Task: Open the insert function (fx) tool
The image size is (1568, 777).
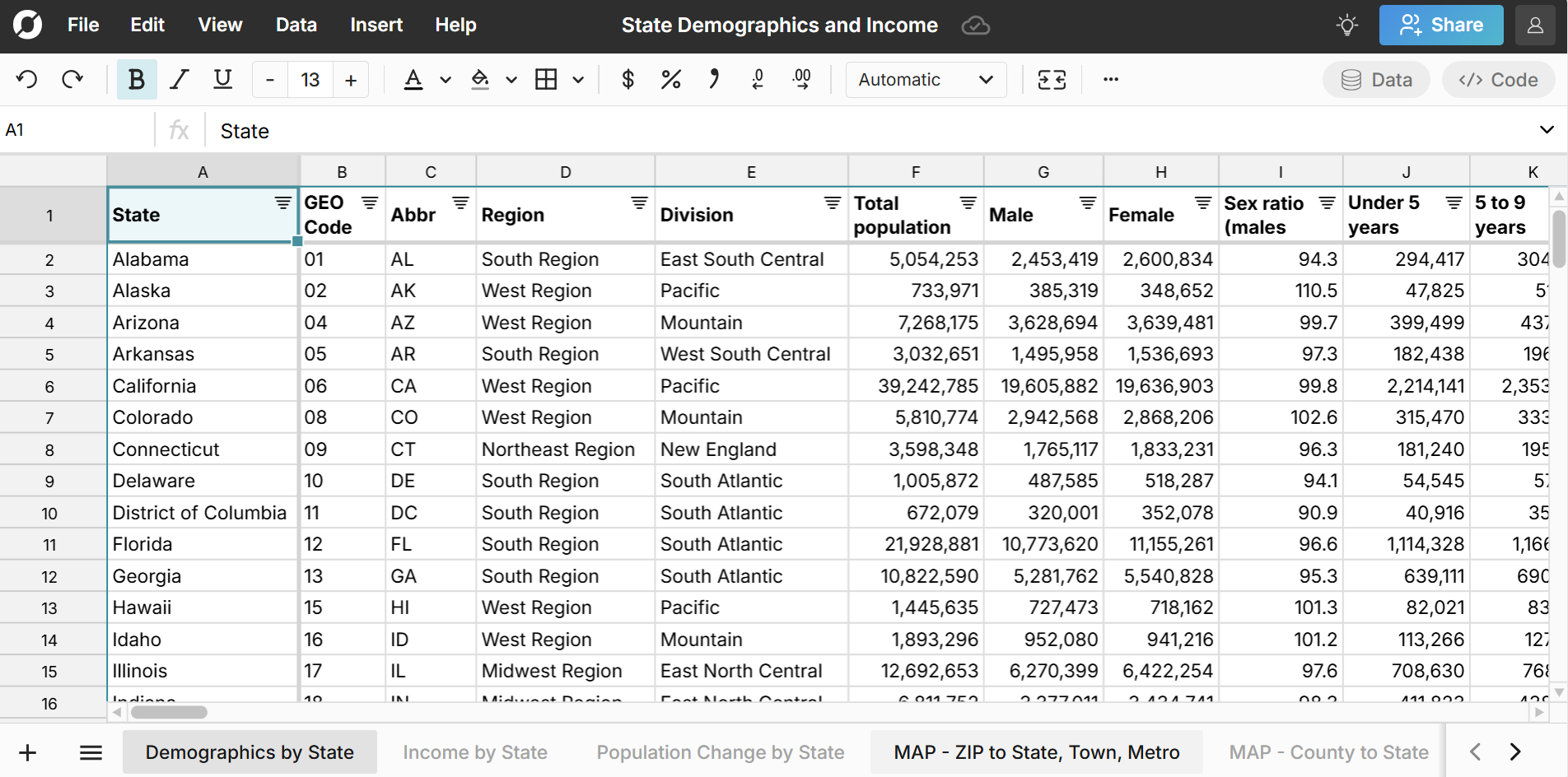Action: point(179,129)
